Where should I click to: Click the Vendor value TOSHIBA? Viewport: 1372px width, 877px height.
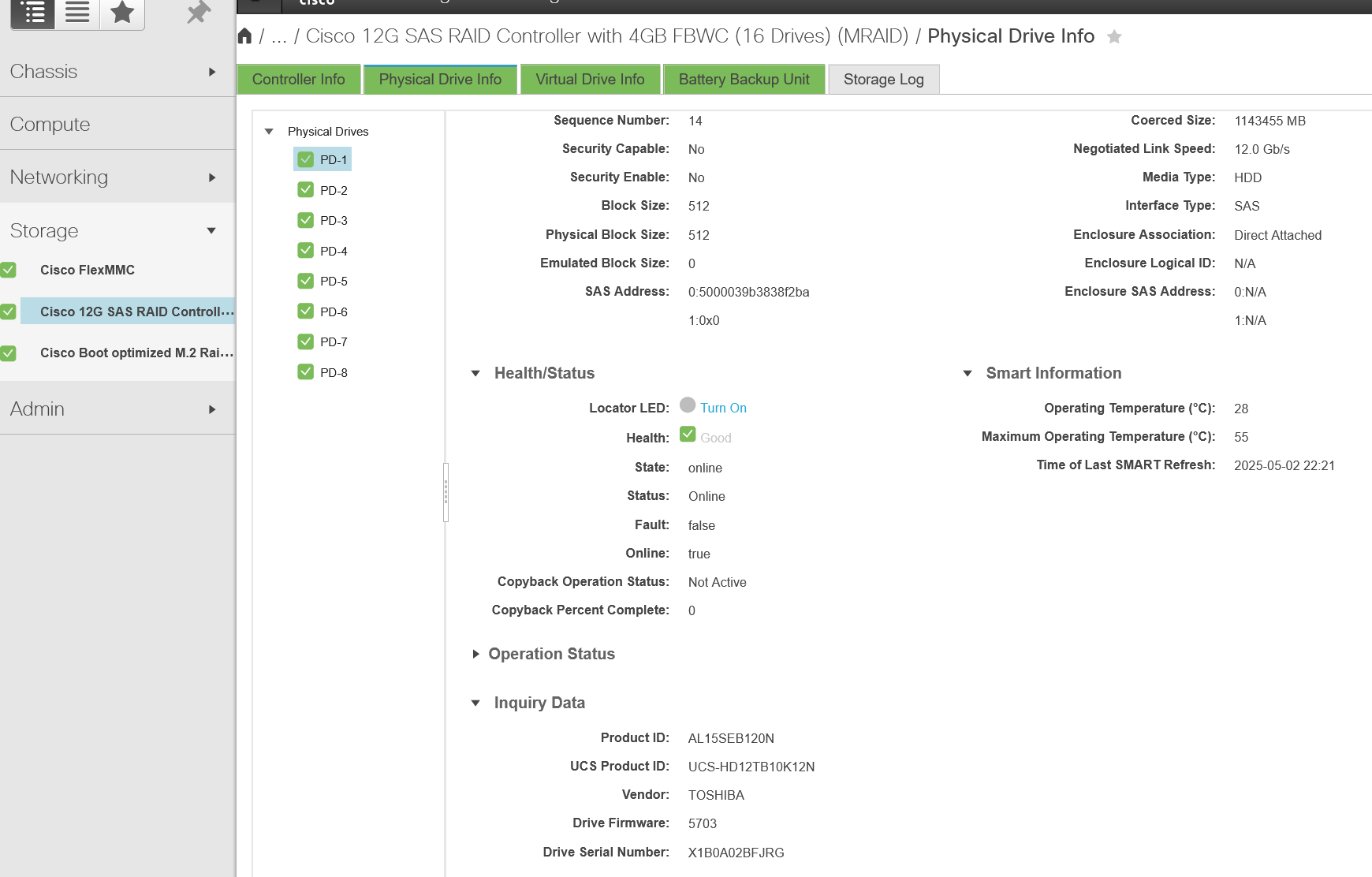(716, 795)
